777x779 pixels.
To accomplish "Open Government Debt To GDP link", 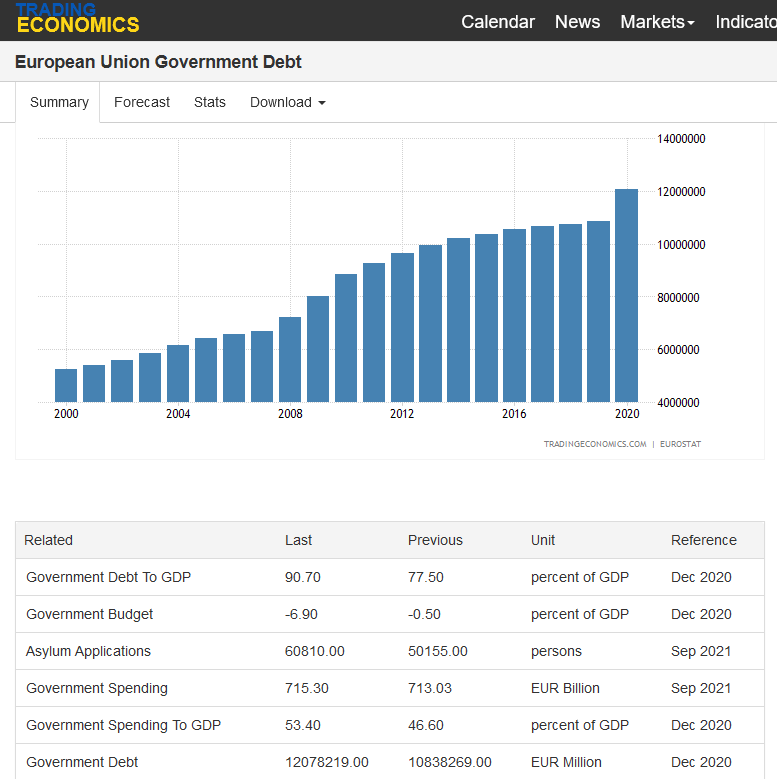I will tap(108, 577).
